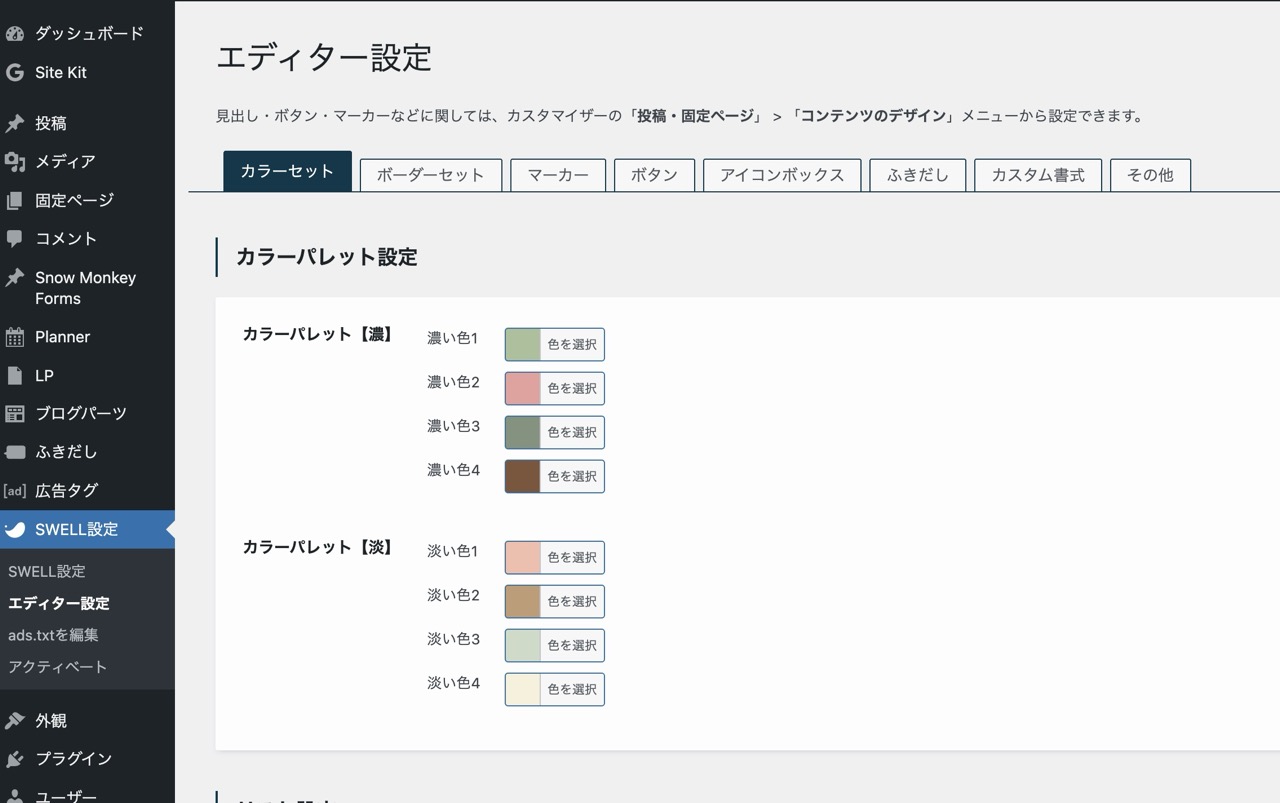
Task: Click the green swatch for 濃い色1
Action: pyautogui.click(x=523, y=345)
